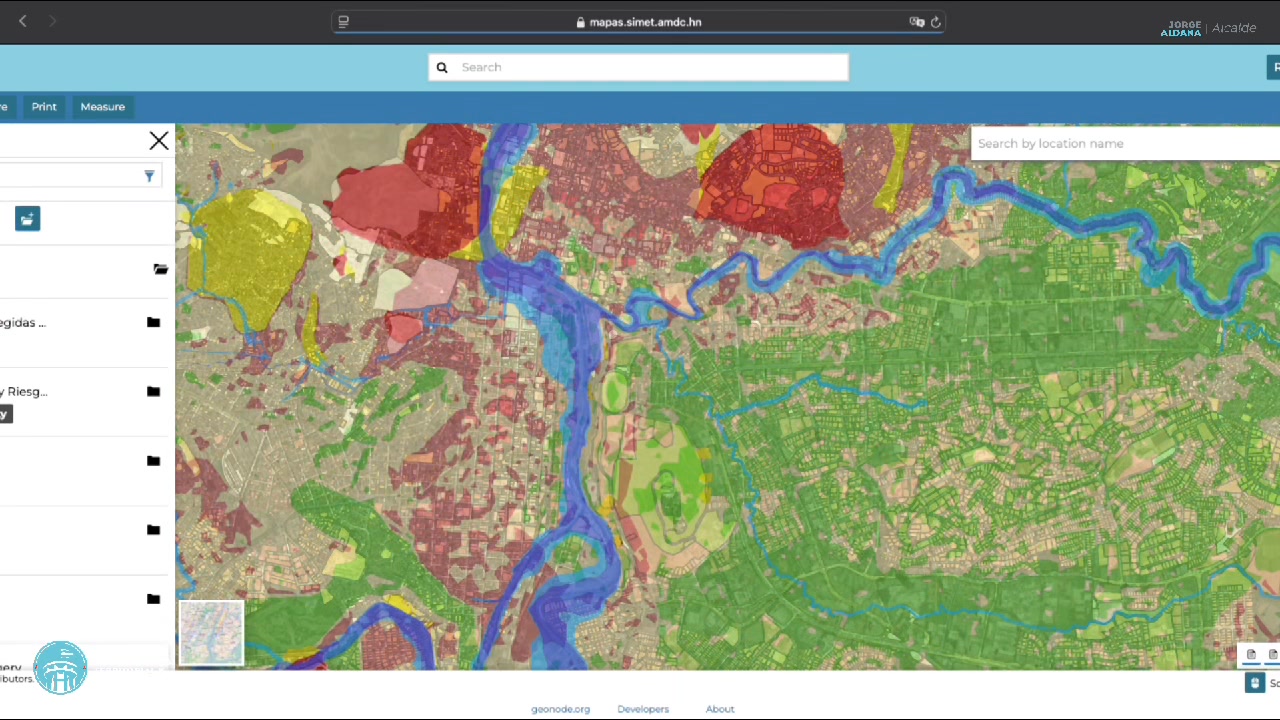This screenshot has width=1280, height=720.
Task: Click the page settings icon left of the URL
Action: 343,22
